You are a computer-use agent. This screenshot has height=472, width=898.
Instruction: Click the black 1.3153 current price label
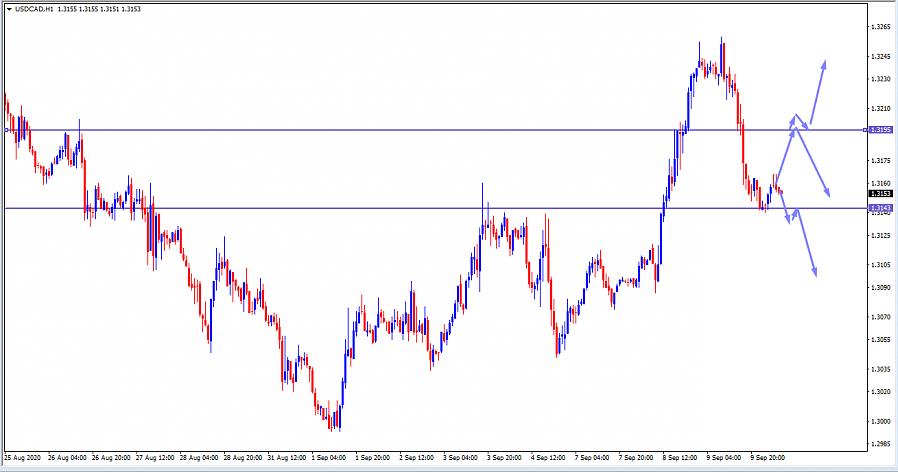tap(880, 194)
